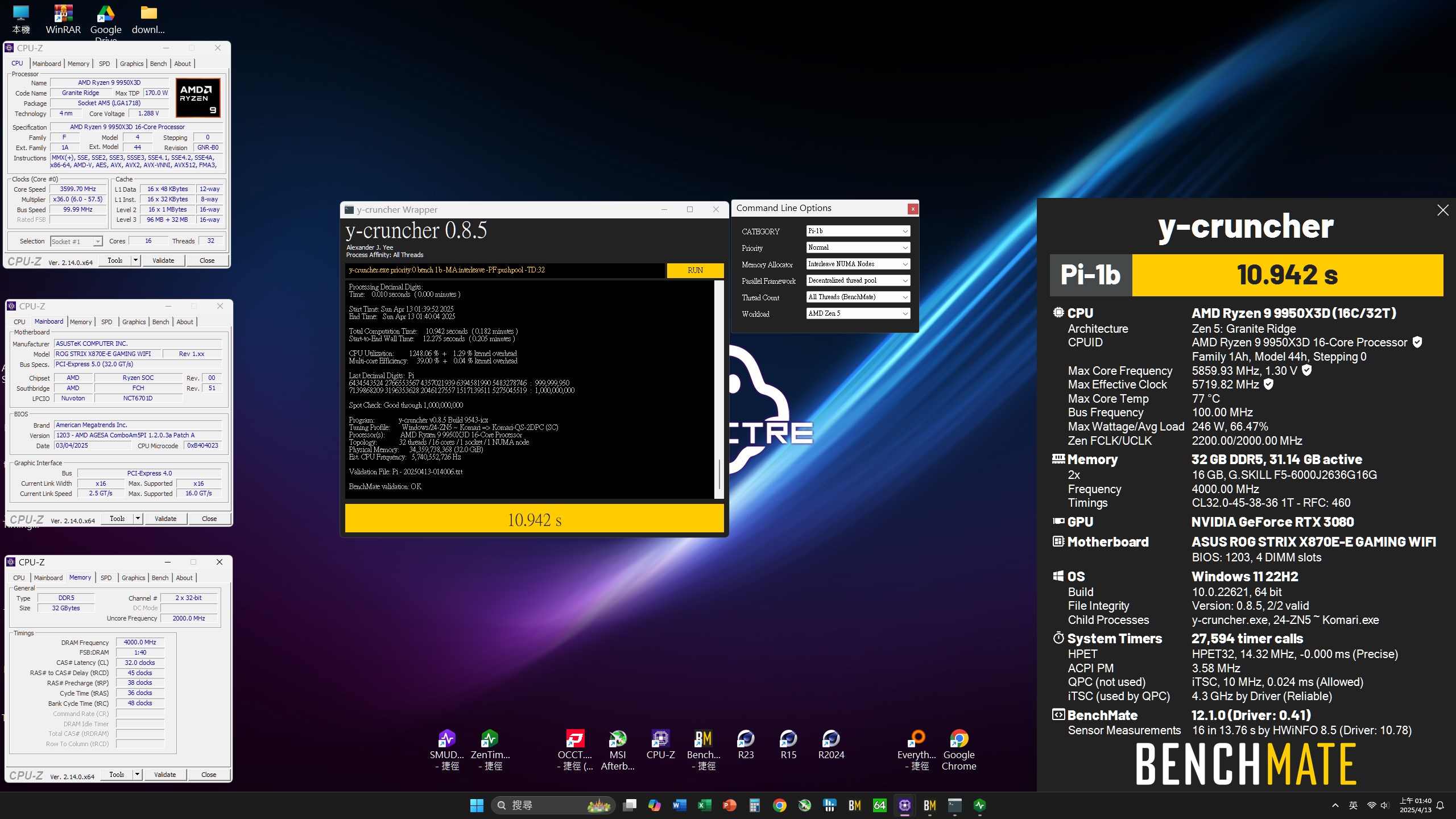
Task: Launch the BenchMate desktop shortcut
Action: 704,750
